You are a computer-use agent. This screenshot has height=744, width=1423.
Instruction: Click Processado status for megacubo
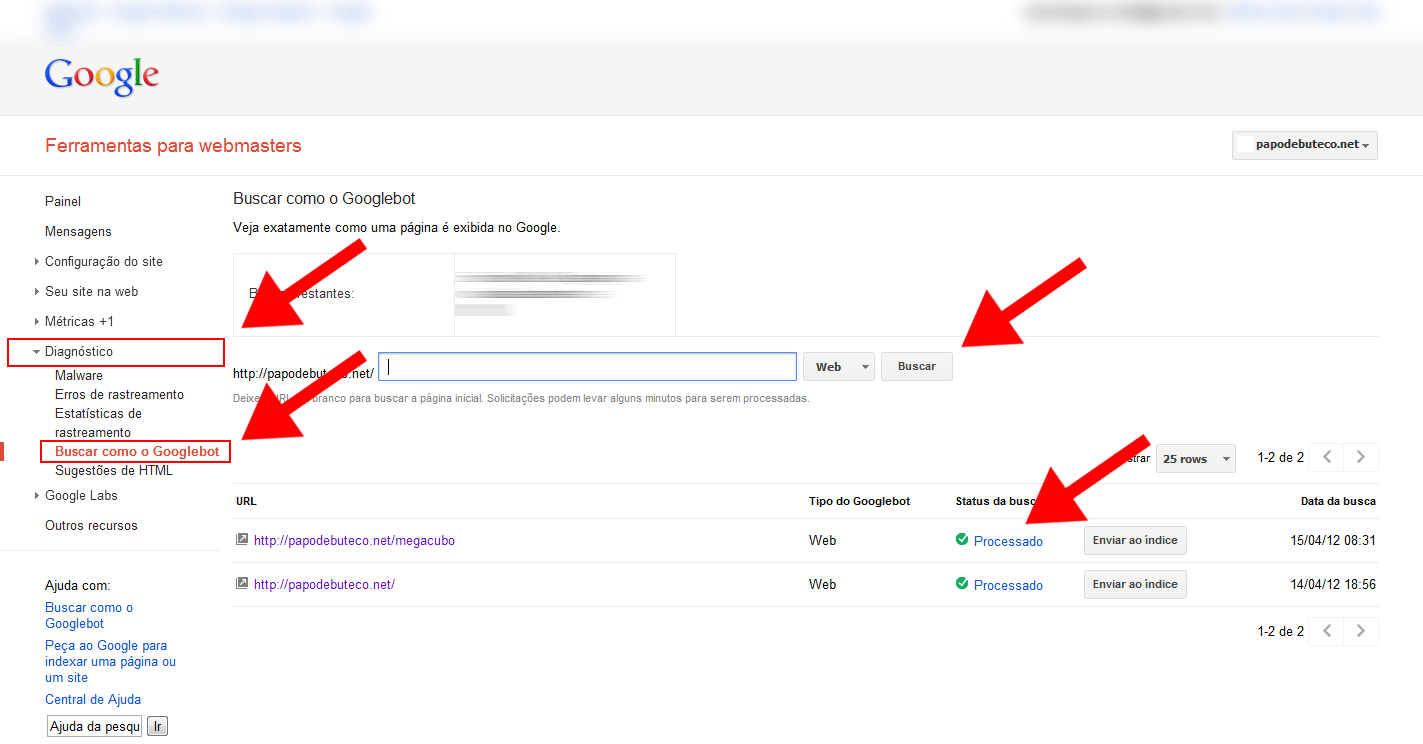click(x=1008, y=541)
